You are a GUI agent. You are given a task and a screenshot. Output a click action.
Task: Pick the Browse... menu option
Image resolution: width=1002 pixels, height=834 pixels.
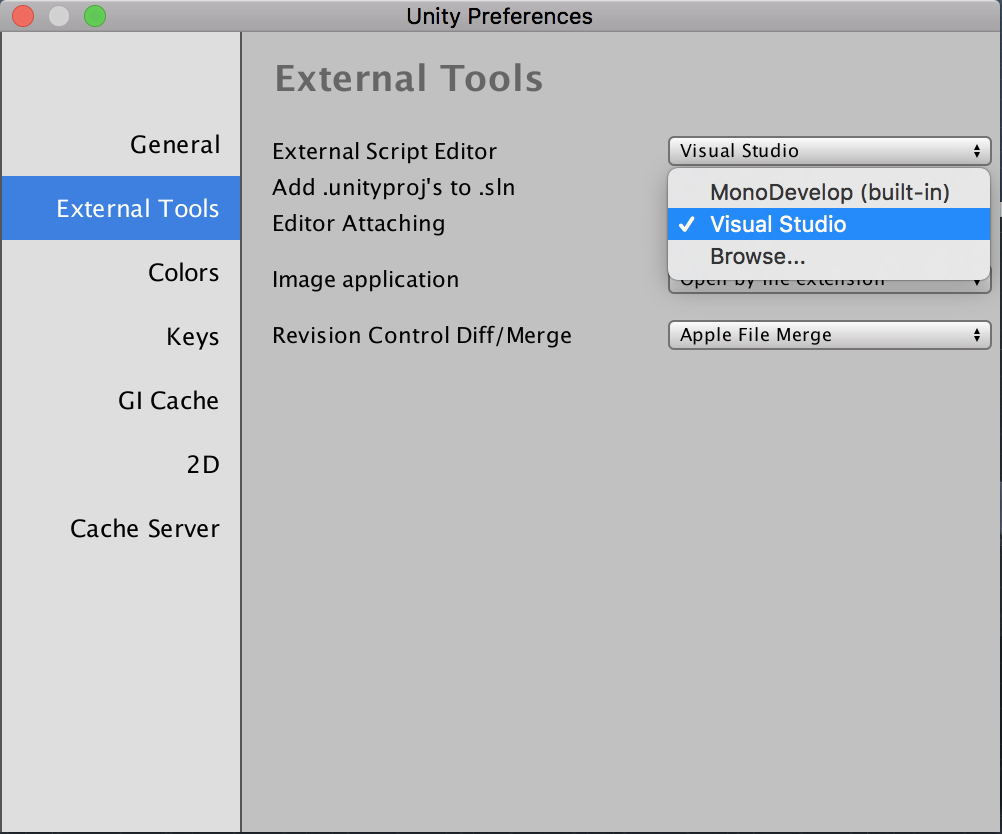click(829, 256)
